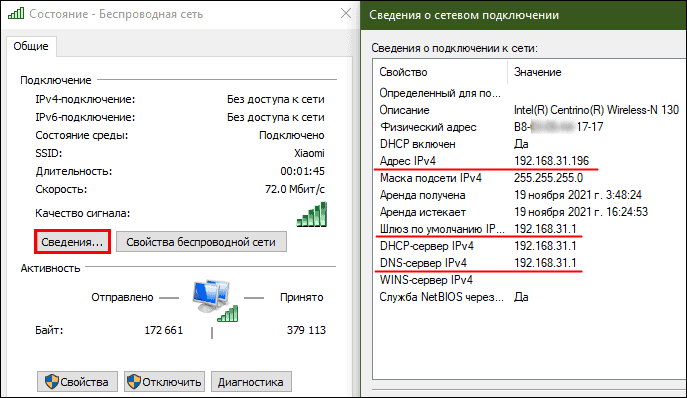Close the Состояние - Беспроводная сеть window
Viewport: 687px width, 398px height.
click(x=346, y=14)
